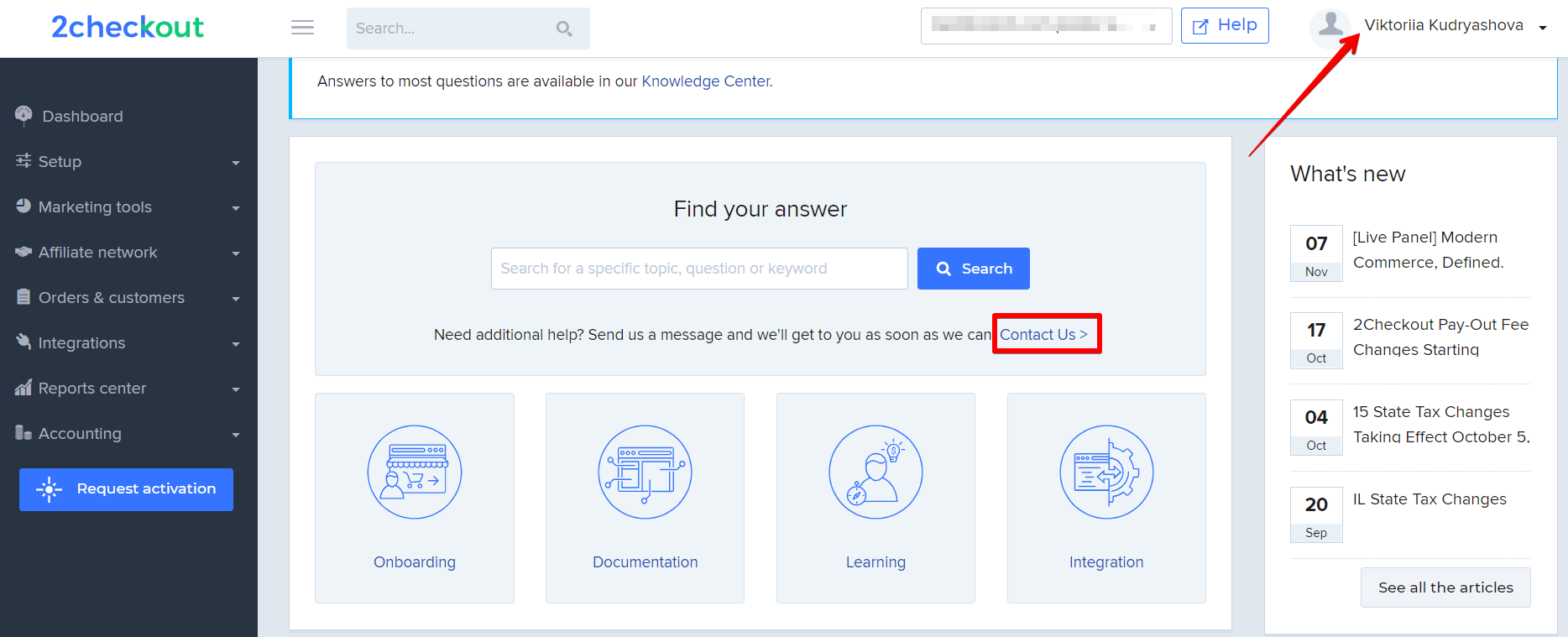Open the IL State Tax Changes article
This screenshot has height=637, width=1568.
click(1429, 499)
